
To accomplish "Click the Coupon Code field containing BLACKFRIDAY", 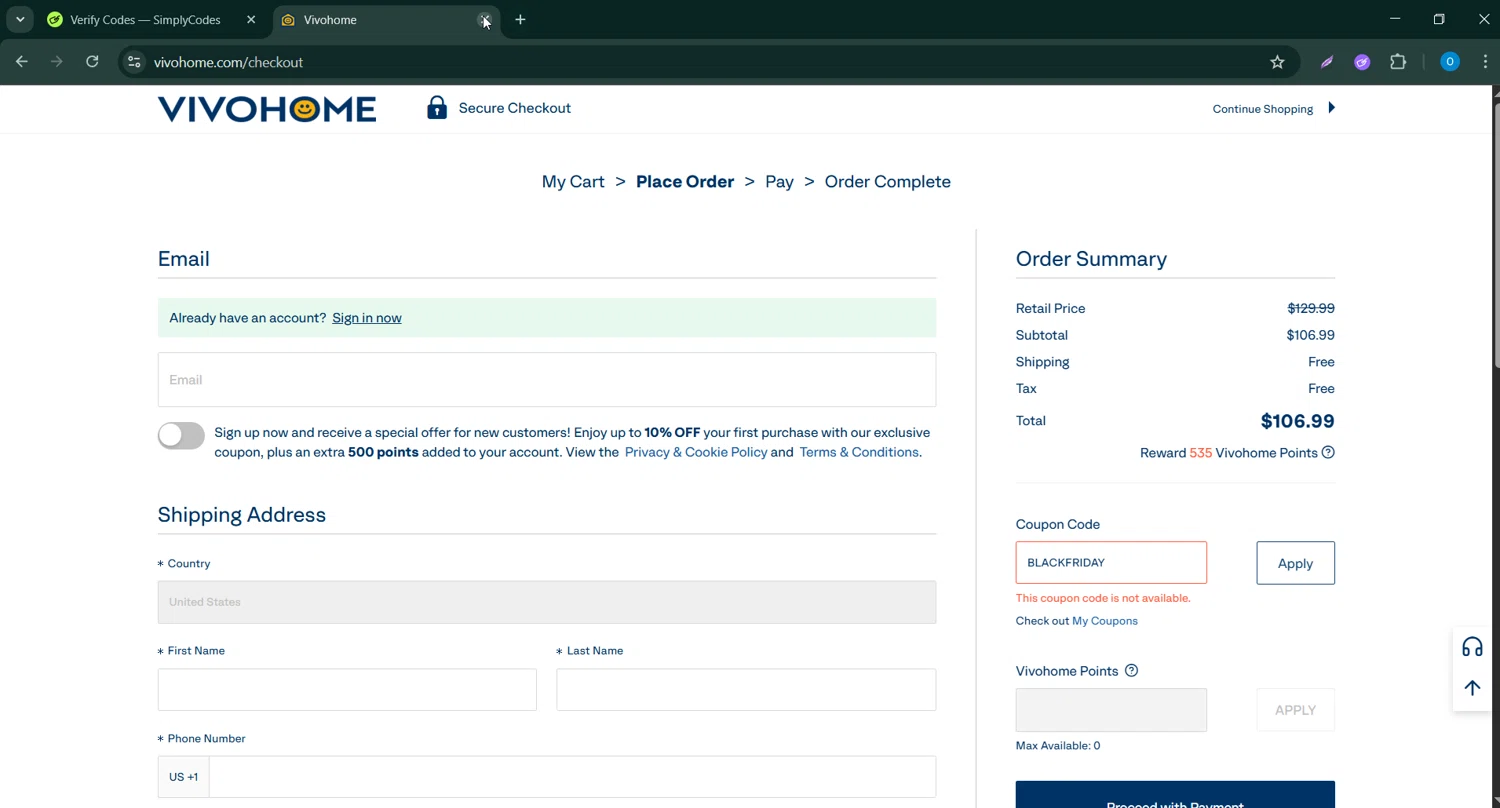I will tap(1111, 563).
